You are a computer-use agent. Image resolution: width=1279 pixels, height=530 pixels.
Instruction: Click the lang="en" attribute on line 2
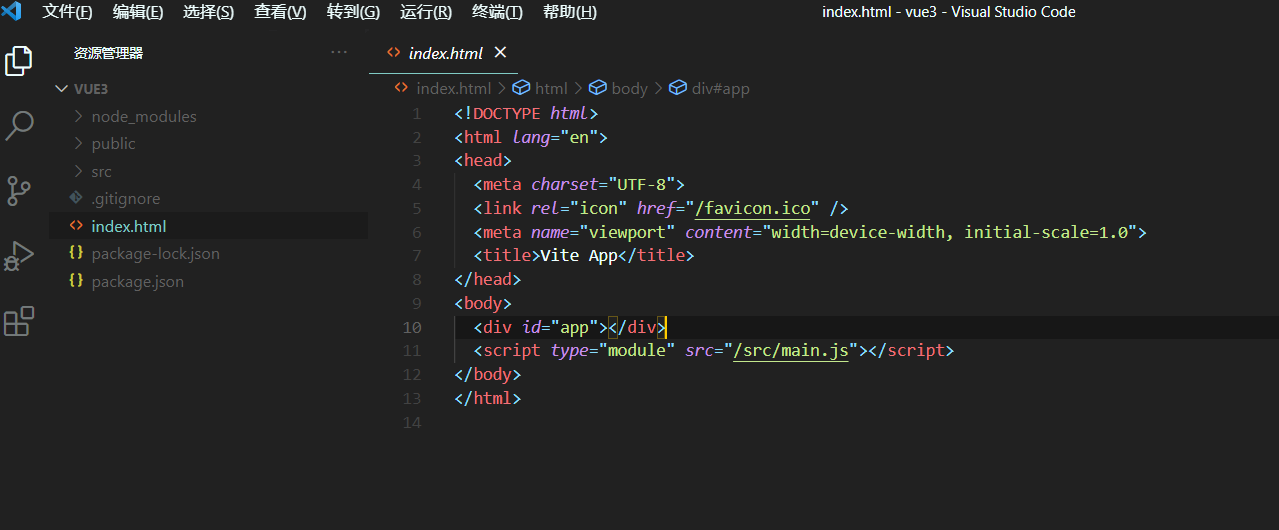click(554, 137)
